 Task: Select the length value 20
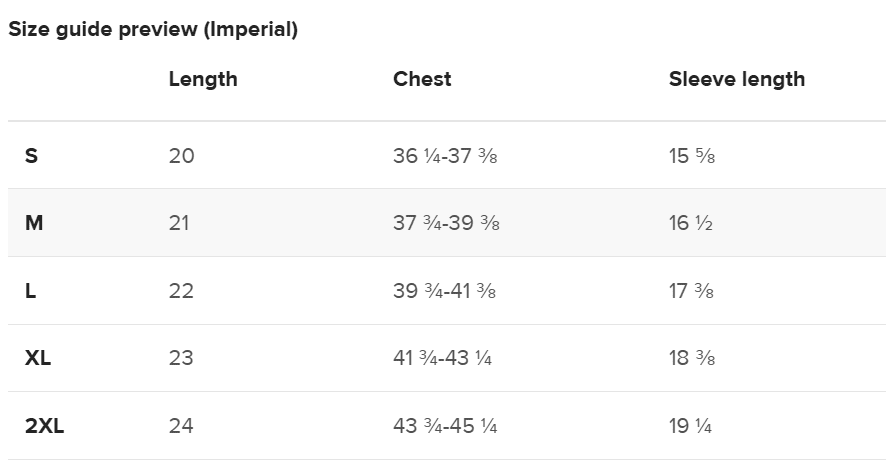[x=181, y=155]
